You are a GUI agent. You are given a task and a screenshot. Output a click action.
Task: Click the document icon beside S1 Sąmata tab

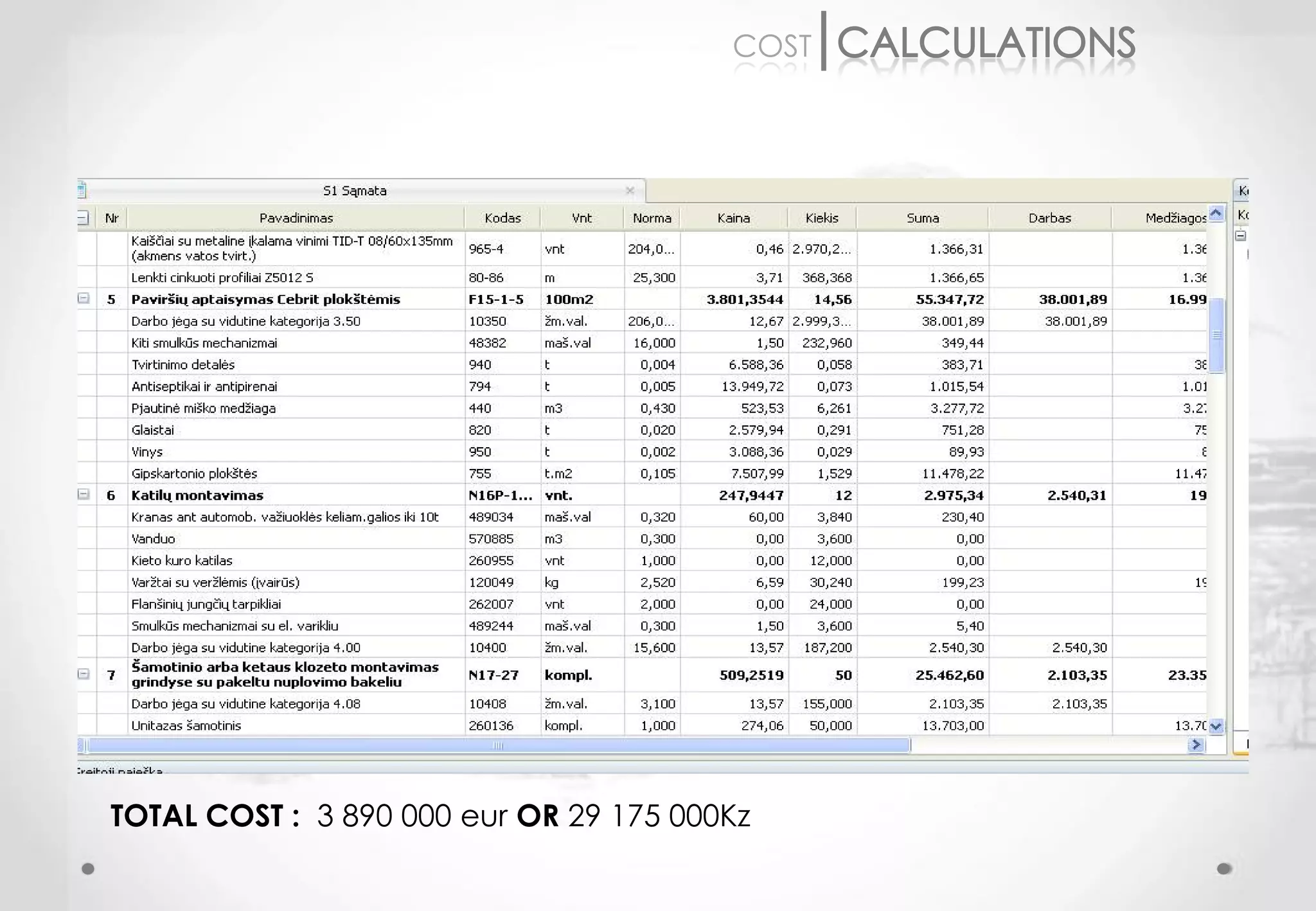[82, 191]
